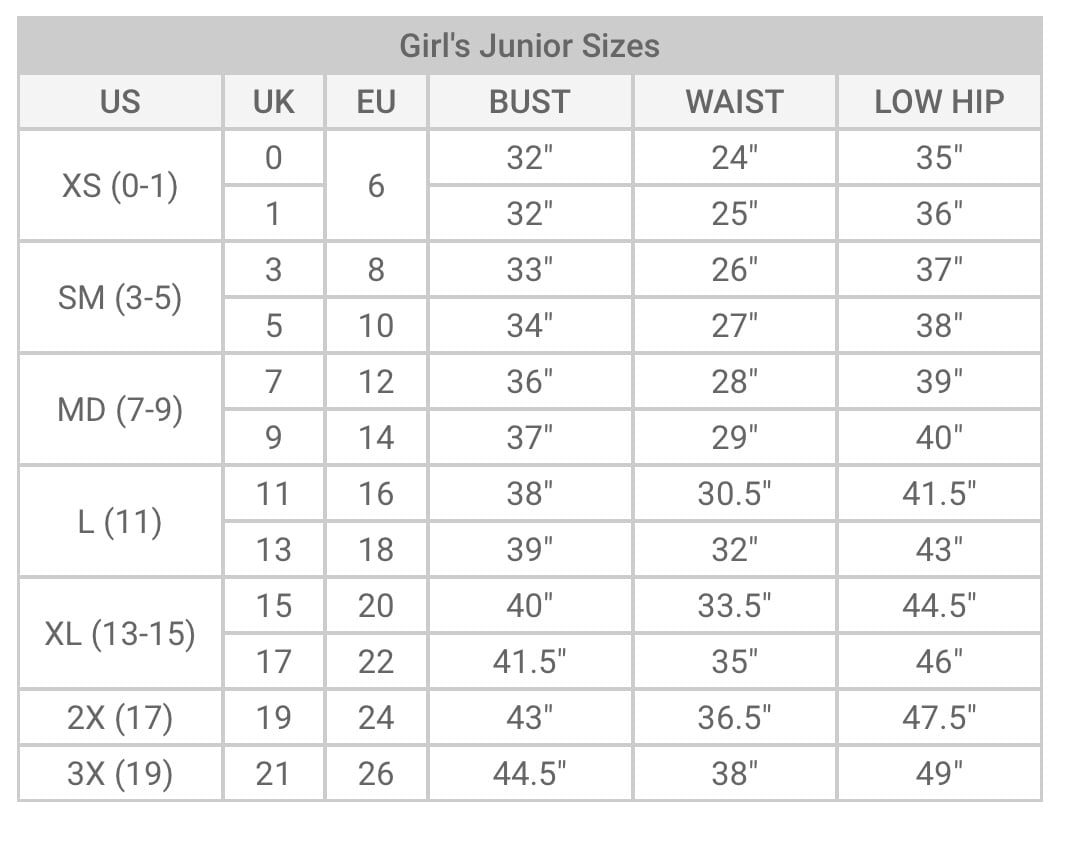Select the WAIST column header
Screen dimensions: 1074x855
(x=734, y=101)
